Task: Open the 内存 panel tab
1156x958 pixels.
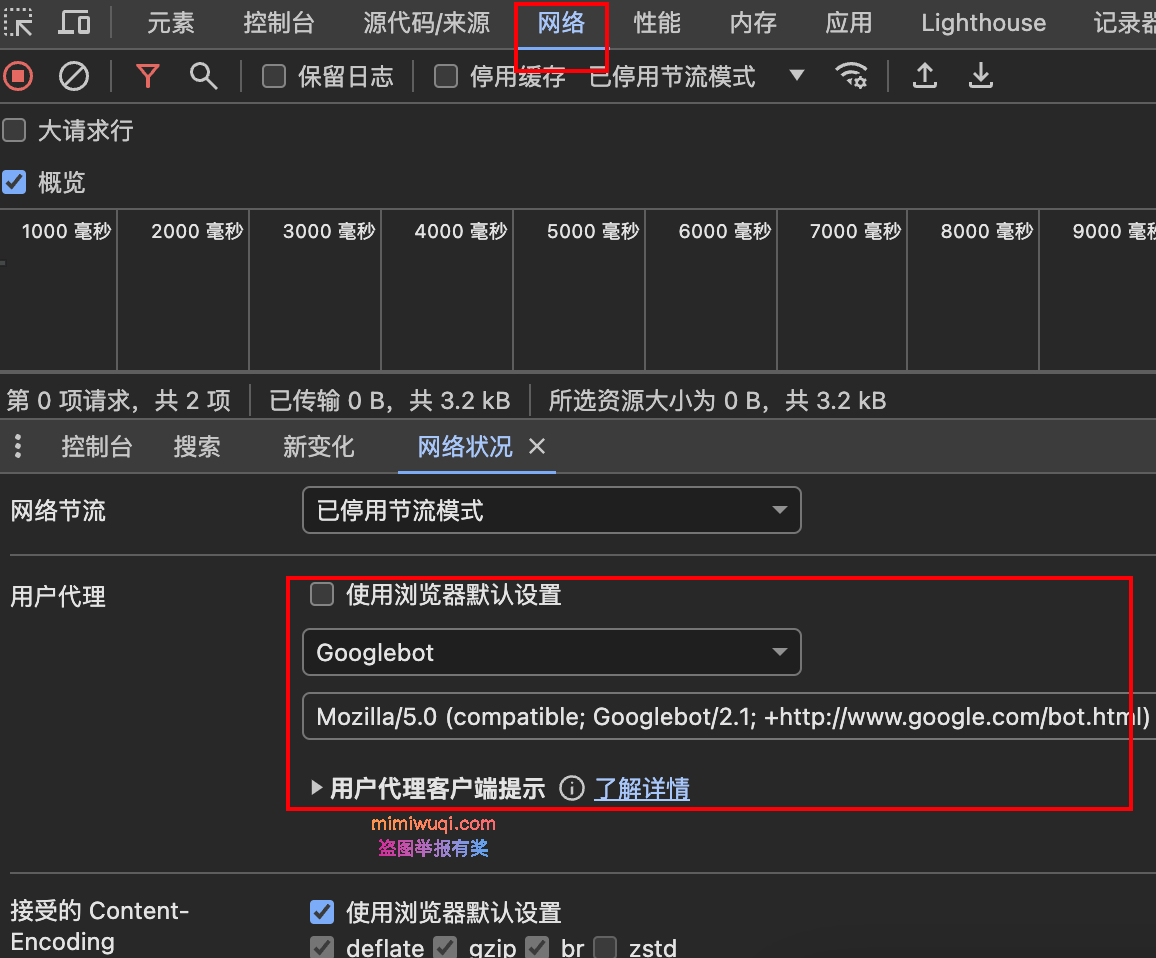Action: click(x=753, y=23)
